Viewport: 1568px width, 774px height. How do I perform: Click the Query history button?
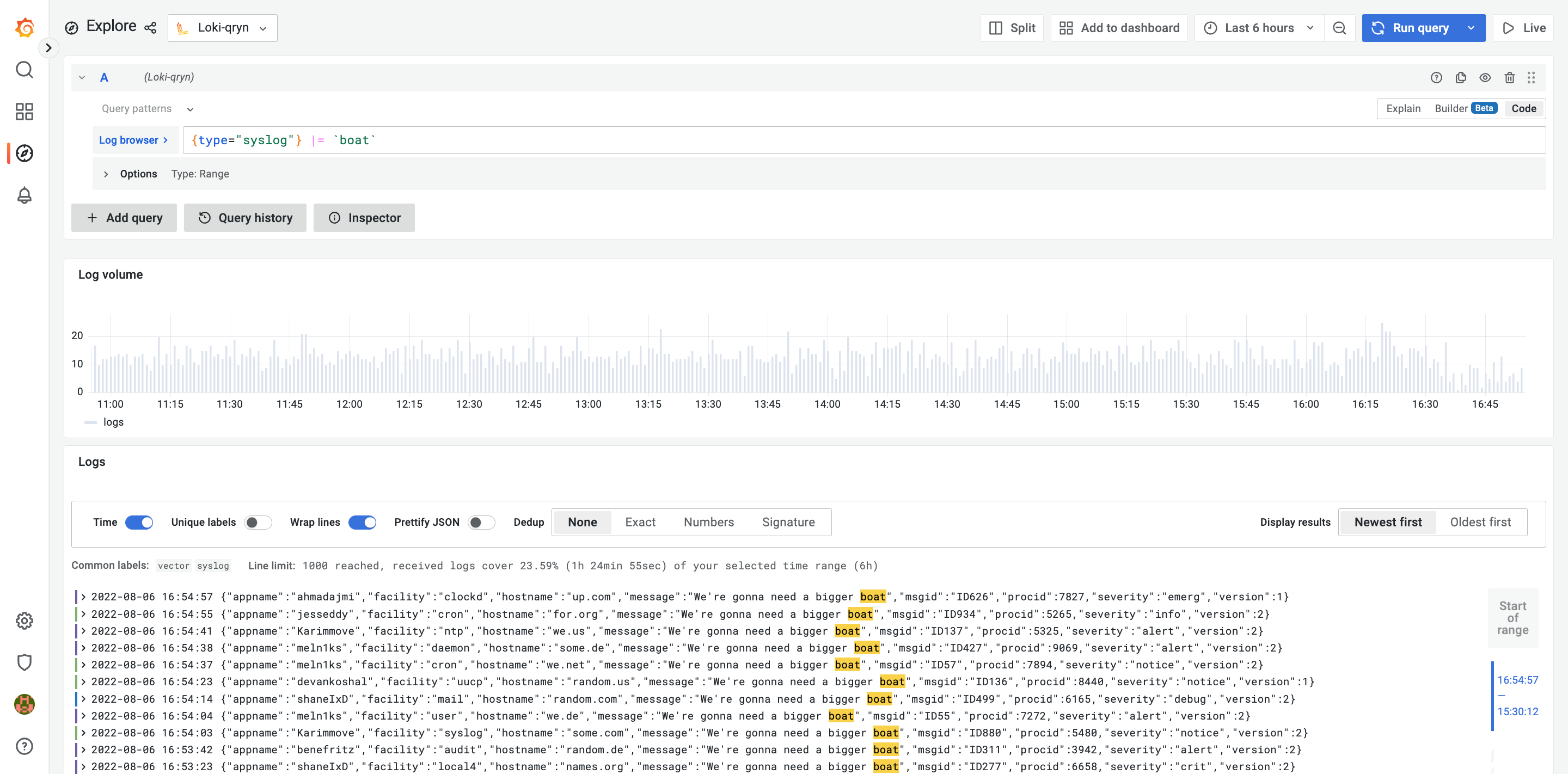pyautogui.click(x=246, y=218)
